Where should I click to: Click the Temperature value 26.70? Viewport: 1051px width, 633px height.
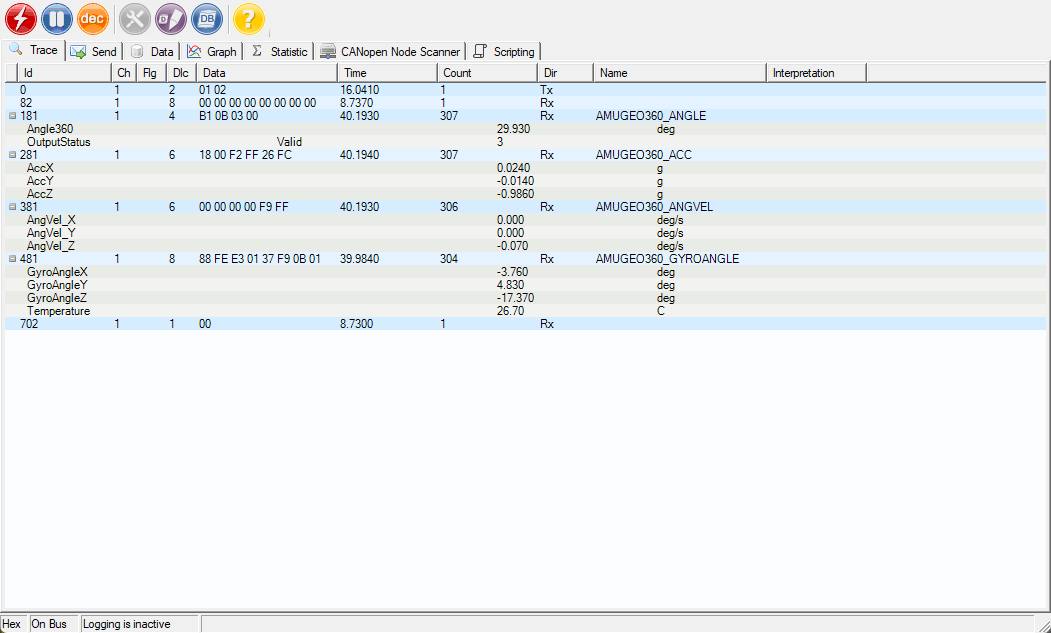(x=511, y=311)
